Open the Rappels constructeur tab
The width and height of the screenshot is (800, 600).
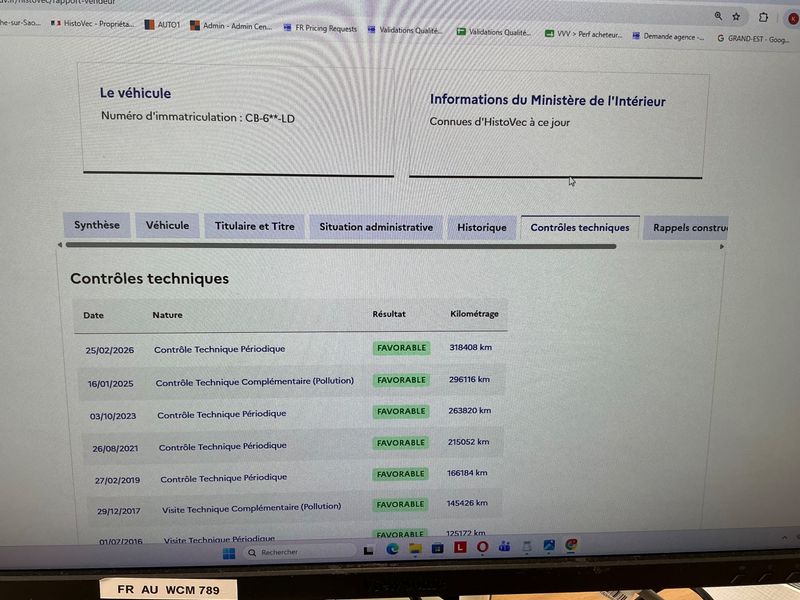coord(686,228)
